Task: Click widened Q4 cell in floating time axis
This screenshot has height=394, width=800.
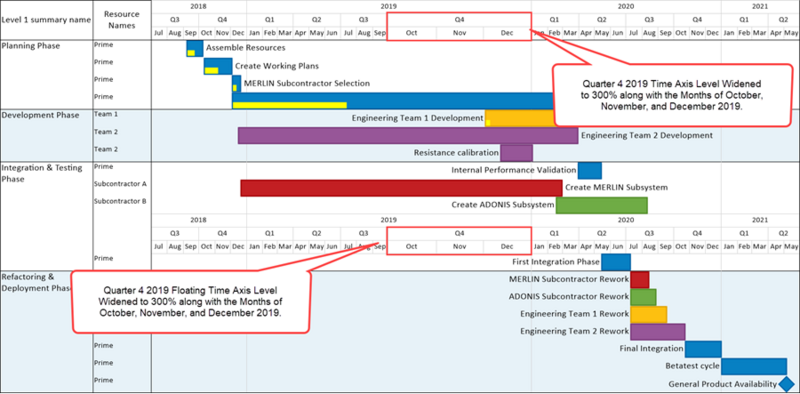Action: click(459, 234)
